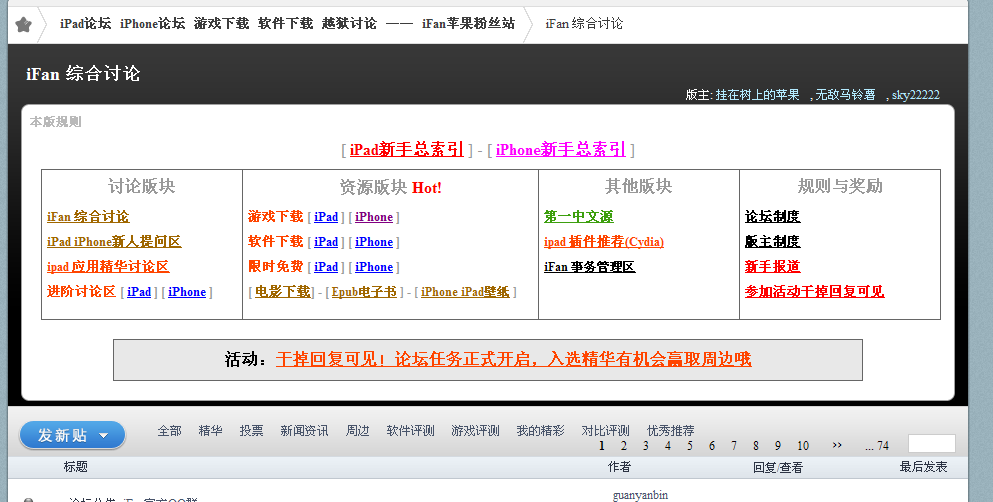Click the star home icon in breadcrumb
Image resolution: width=993 pixels, height=502 pixels.
point(23,25)
